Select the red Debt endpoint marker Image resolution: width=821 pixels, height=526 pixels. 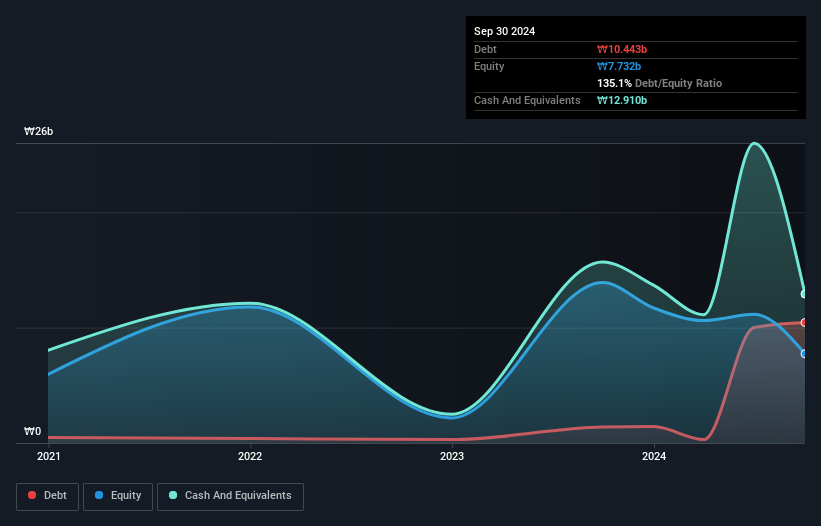(x=804, y=322)
